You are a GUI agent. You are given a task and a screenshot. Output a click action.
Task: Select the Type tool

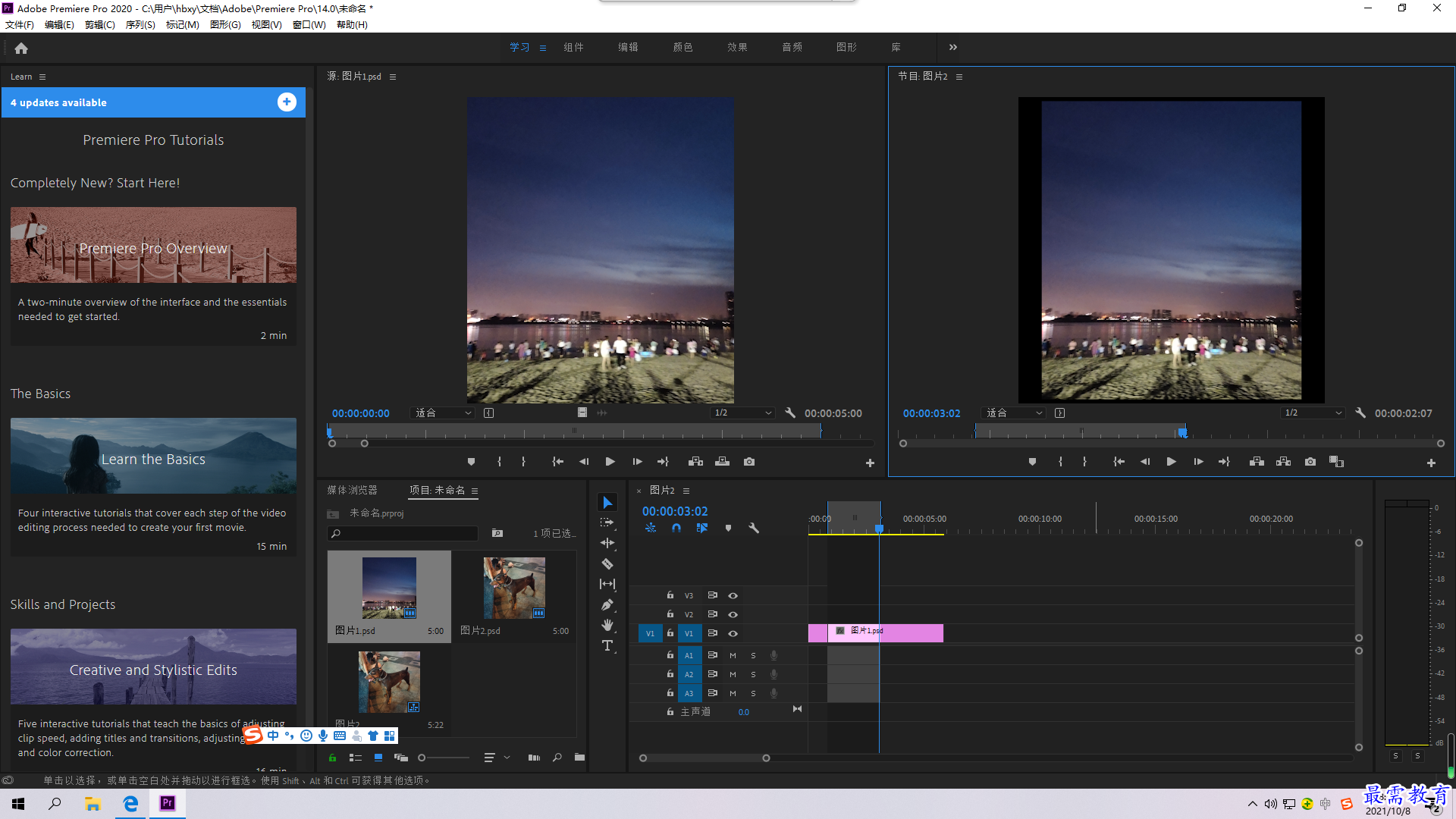(x=607, y=645)
